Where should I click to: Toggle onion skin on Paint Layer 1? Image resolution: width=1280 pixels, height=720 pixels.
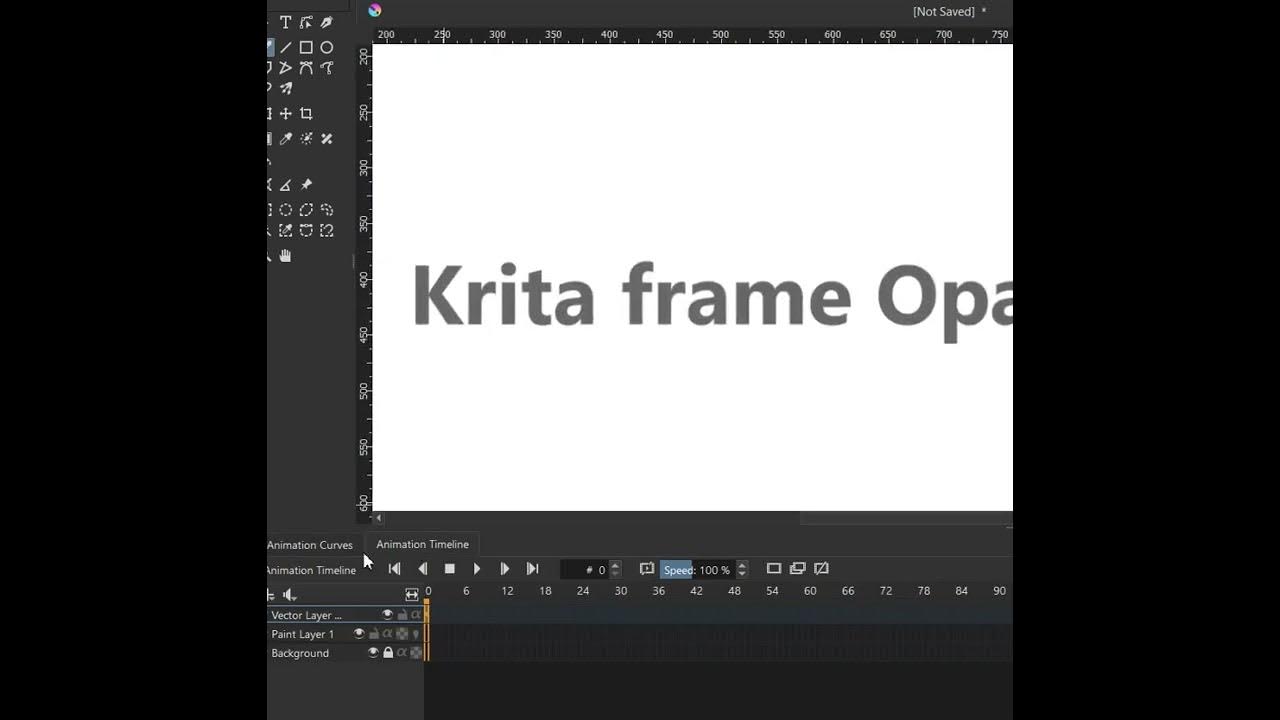click(x=416, y=634)
